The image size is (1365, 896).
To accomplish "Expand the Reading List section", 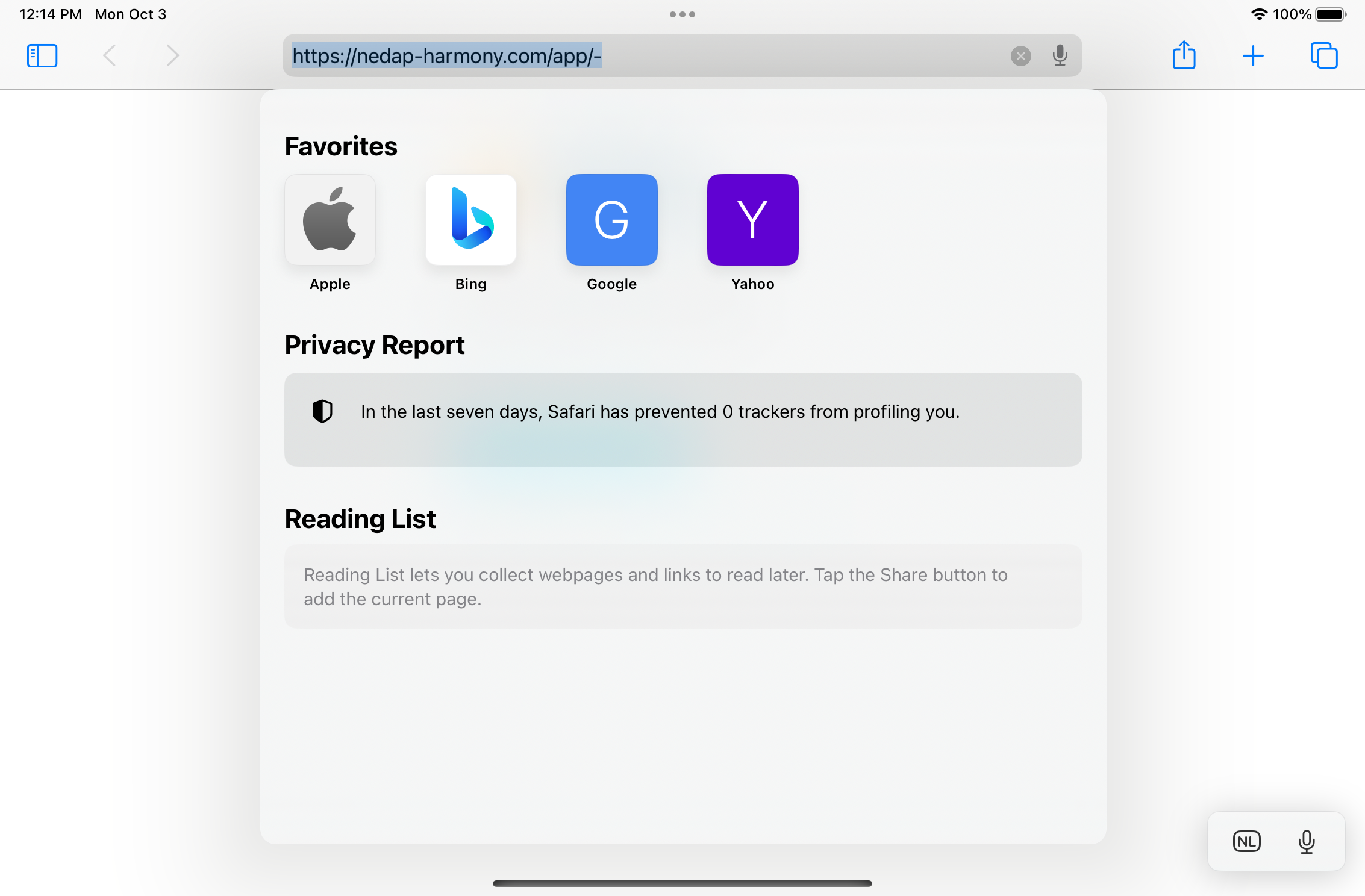I will pyautogui.click(x=360, y=518).
